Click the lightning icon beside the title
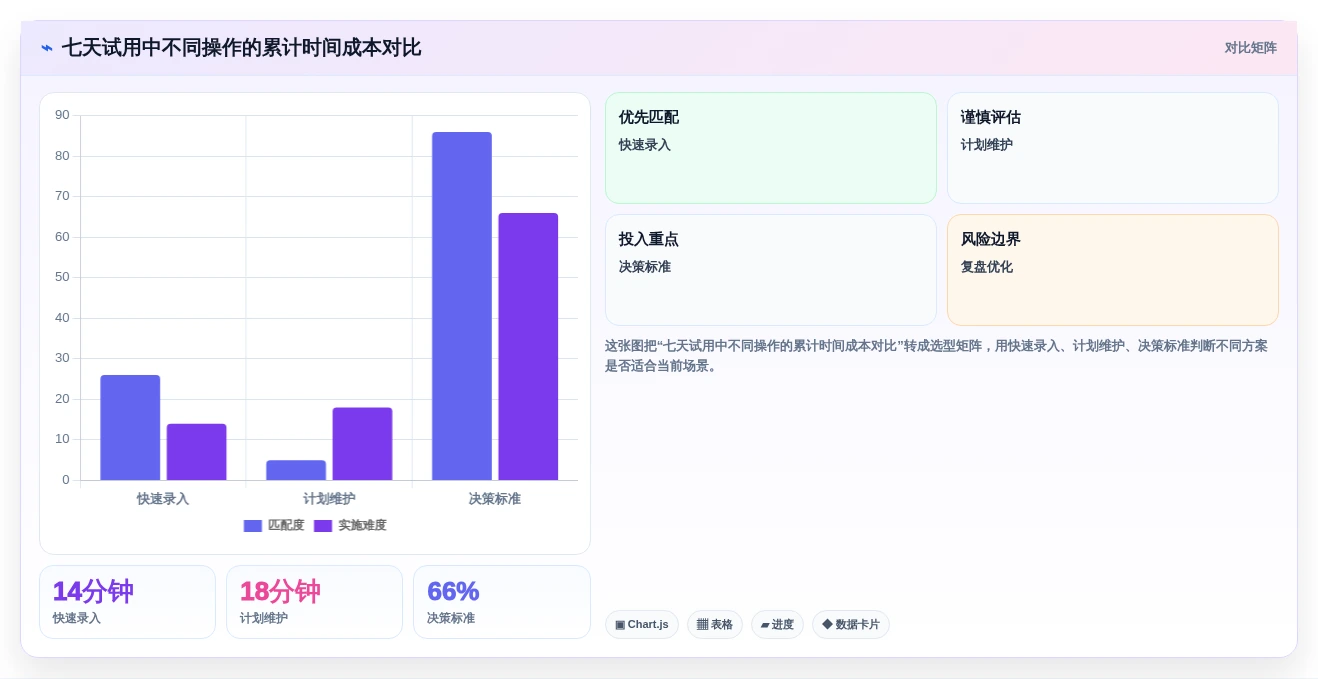The image size is (1318, 679). (x=47, y=48)
